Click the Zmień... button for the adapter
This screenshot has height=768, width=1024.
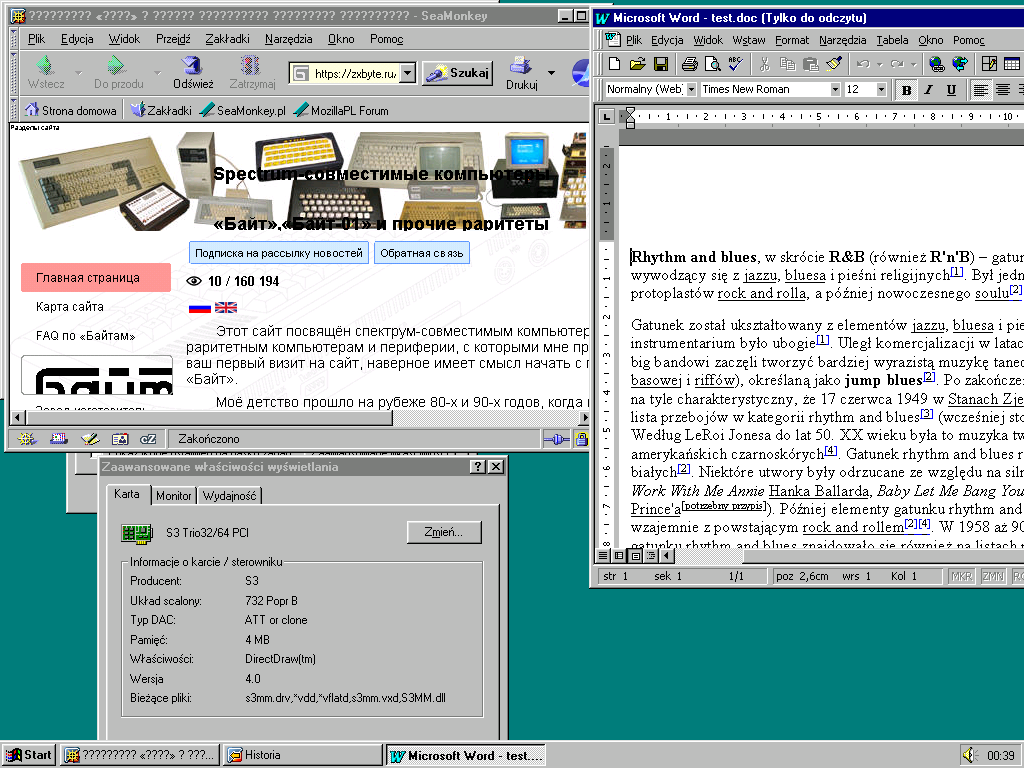coord(443,532)
